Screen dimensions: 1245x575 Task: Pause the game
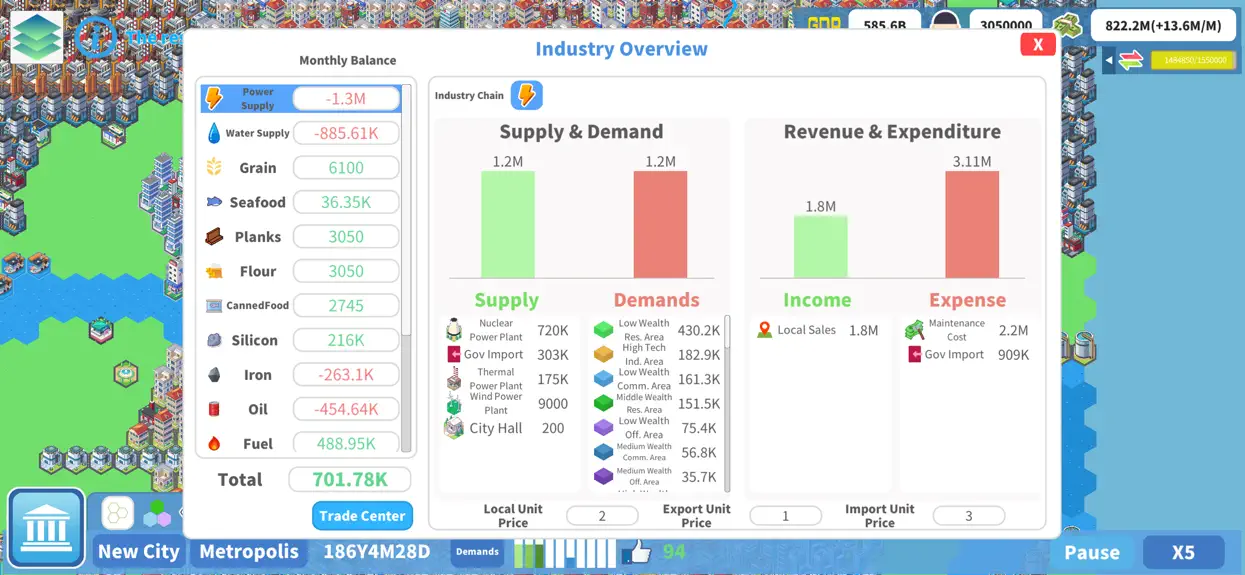(1092, 552)
